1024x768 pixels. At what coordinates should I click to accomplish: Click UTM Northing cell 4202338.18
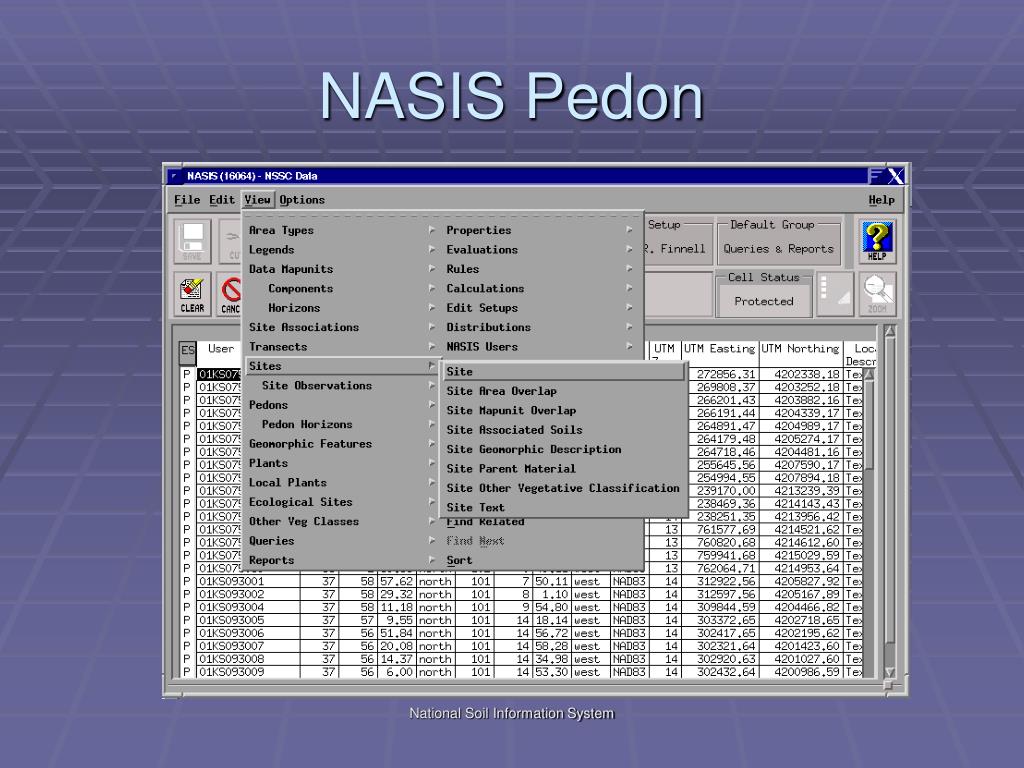[801, 374]
